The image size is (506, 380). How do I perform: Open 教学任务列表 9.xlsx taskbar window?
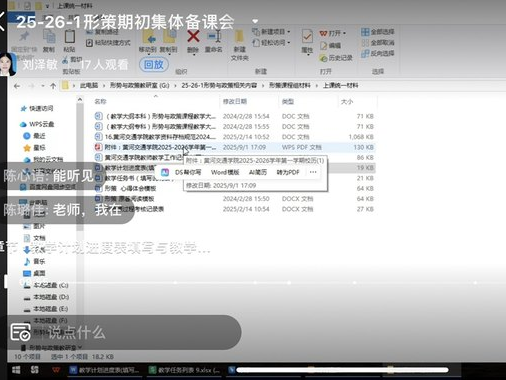pyautogui.click(x=185, y=370)
